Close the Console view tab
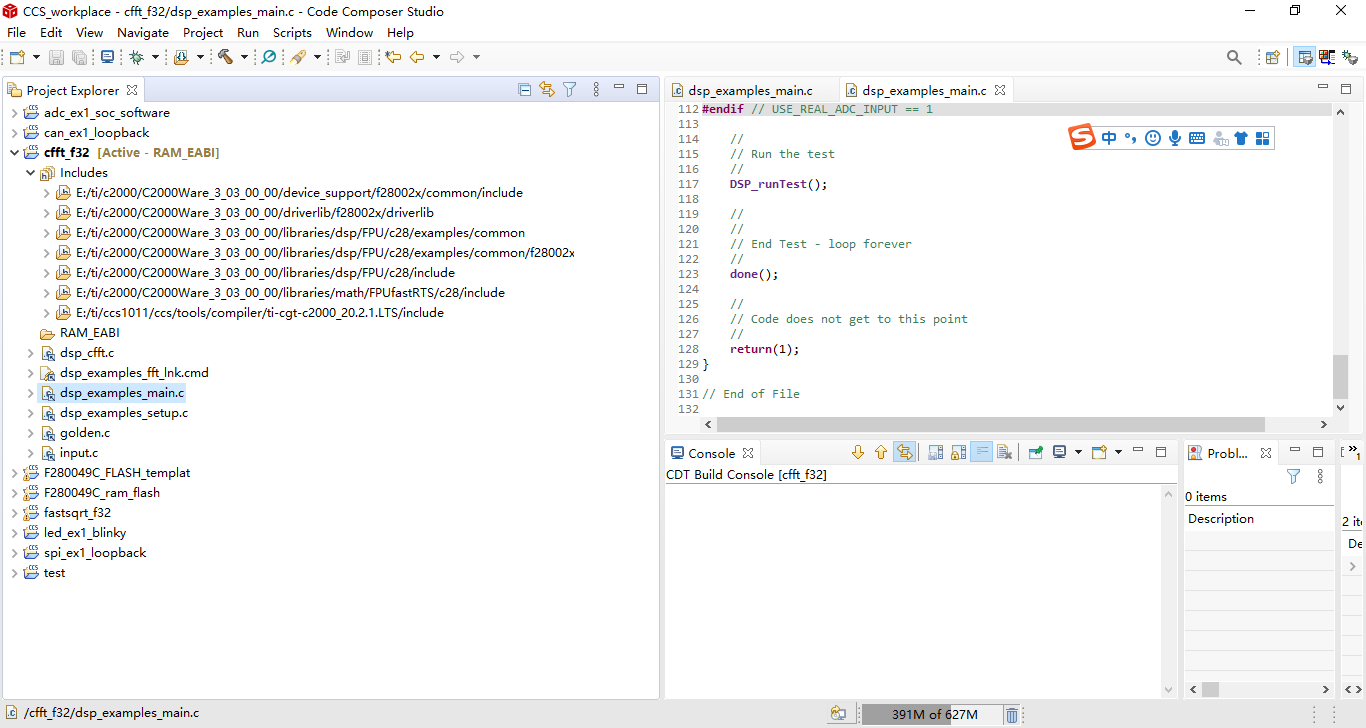This screenshot has height=728, width=1366. 747,453
